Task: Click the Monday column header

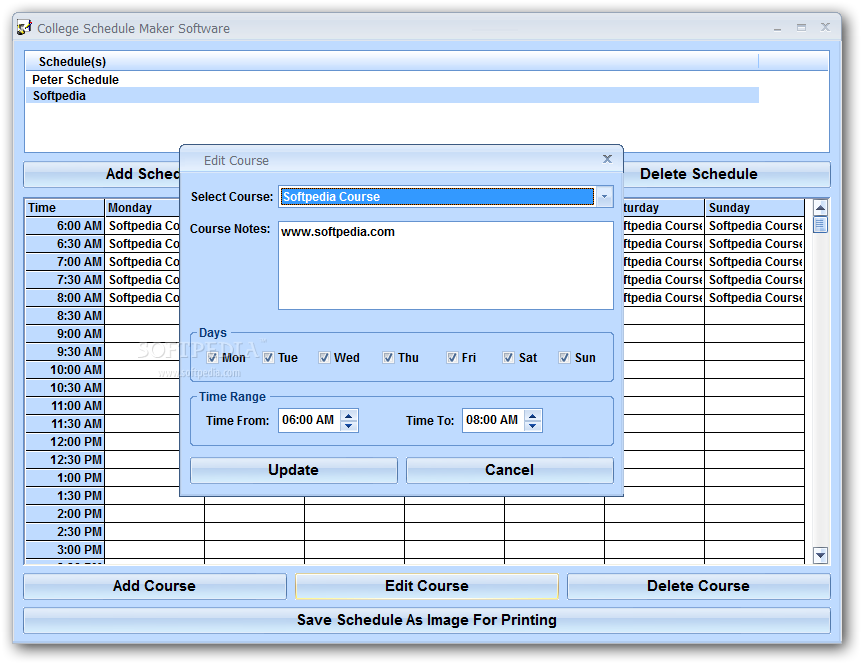Action: tap(142, 208)
